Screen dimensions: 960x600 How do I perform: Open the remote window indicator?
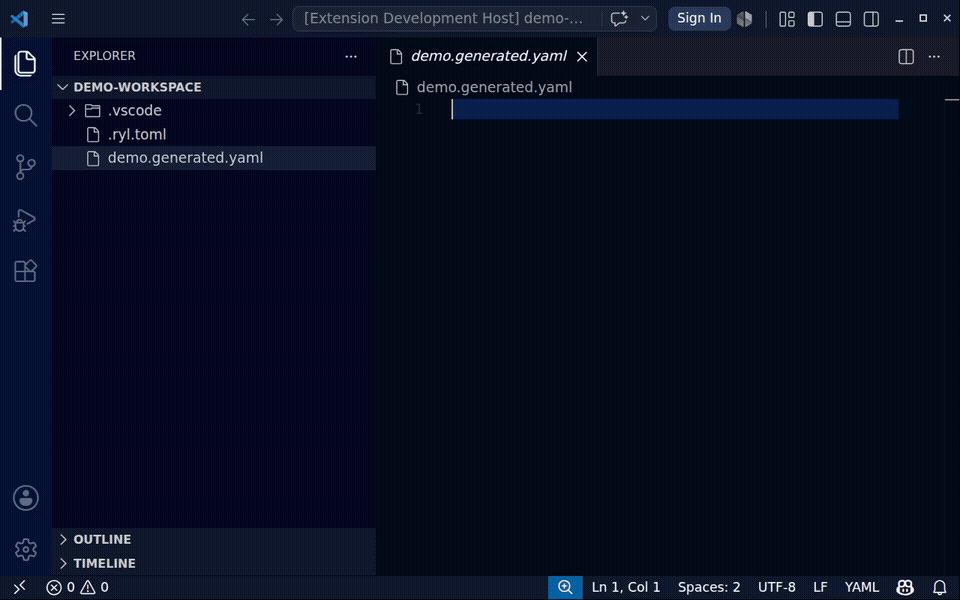(x=20, y=588)
